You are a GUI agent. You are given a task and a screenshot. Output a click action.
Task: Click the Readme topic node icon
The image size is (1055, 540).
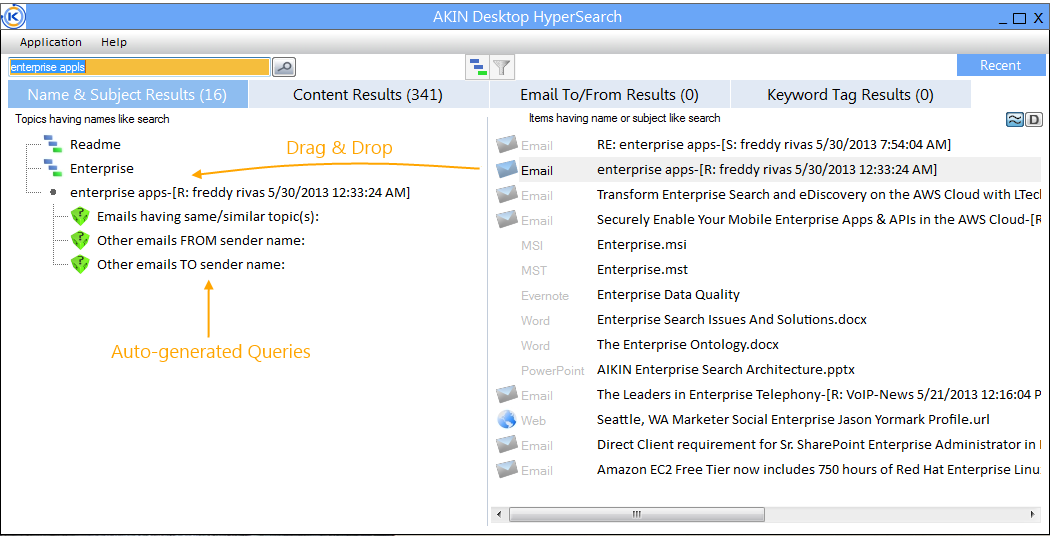coord(52,143)
